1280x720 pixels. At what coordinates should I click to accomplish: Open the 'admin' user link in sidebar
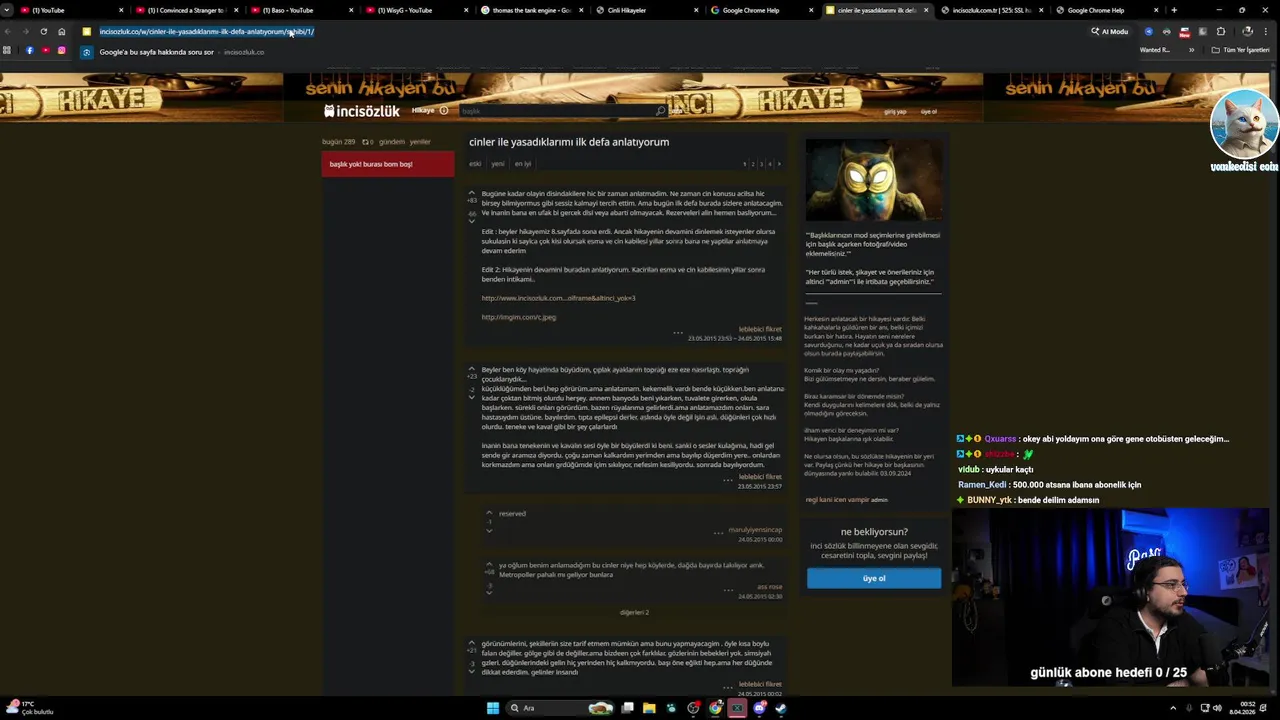879,500
